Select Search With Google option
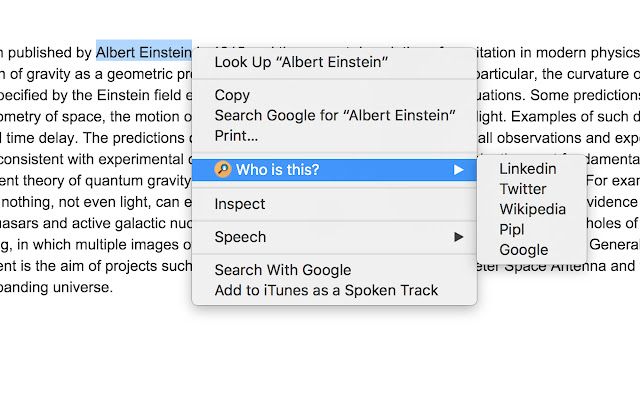Image resolution: width=640 pixels, height=400 pixels. click(x=283, y=270)
